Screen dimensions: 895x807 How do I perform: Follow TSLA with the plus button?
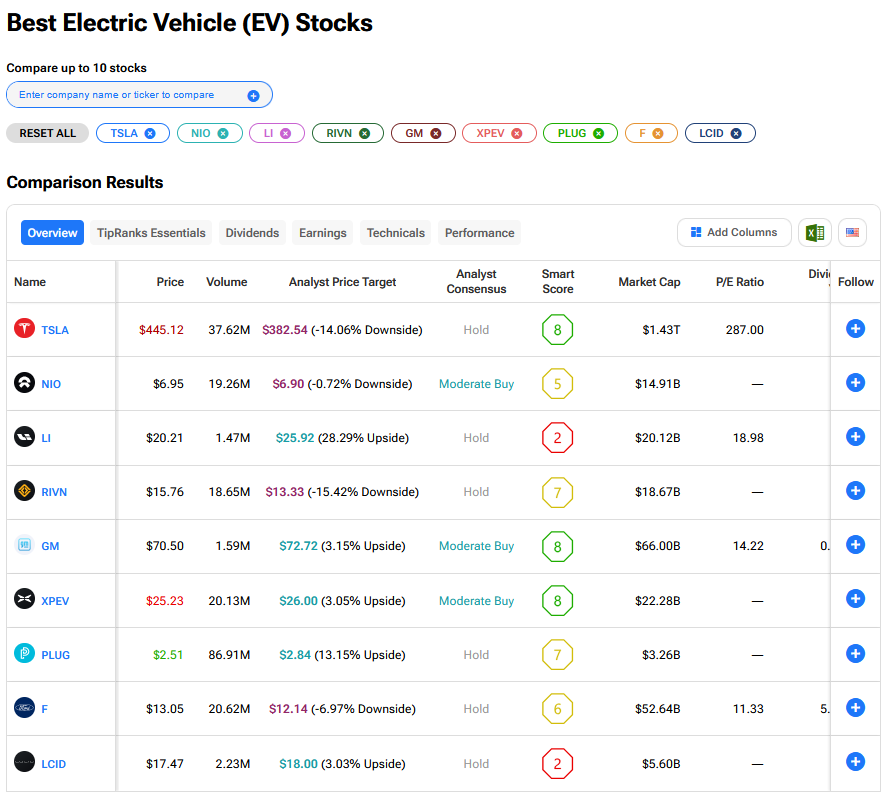tap(855, 329)
